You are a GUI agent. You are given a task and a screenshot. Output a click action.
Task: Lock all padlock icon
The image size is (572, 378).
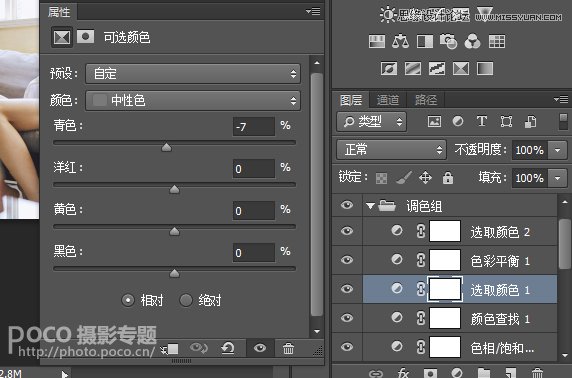point(448,178)
